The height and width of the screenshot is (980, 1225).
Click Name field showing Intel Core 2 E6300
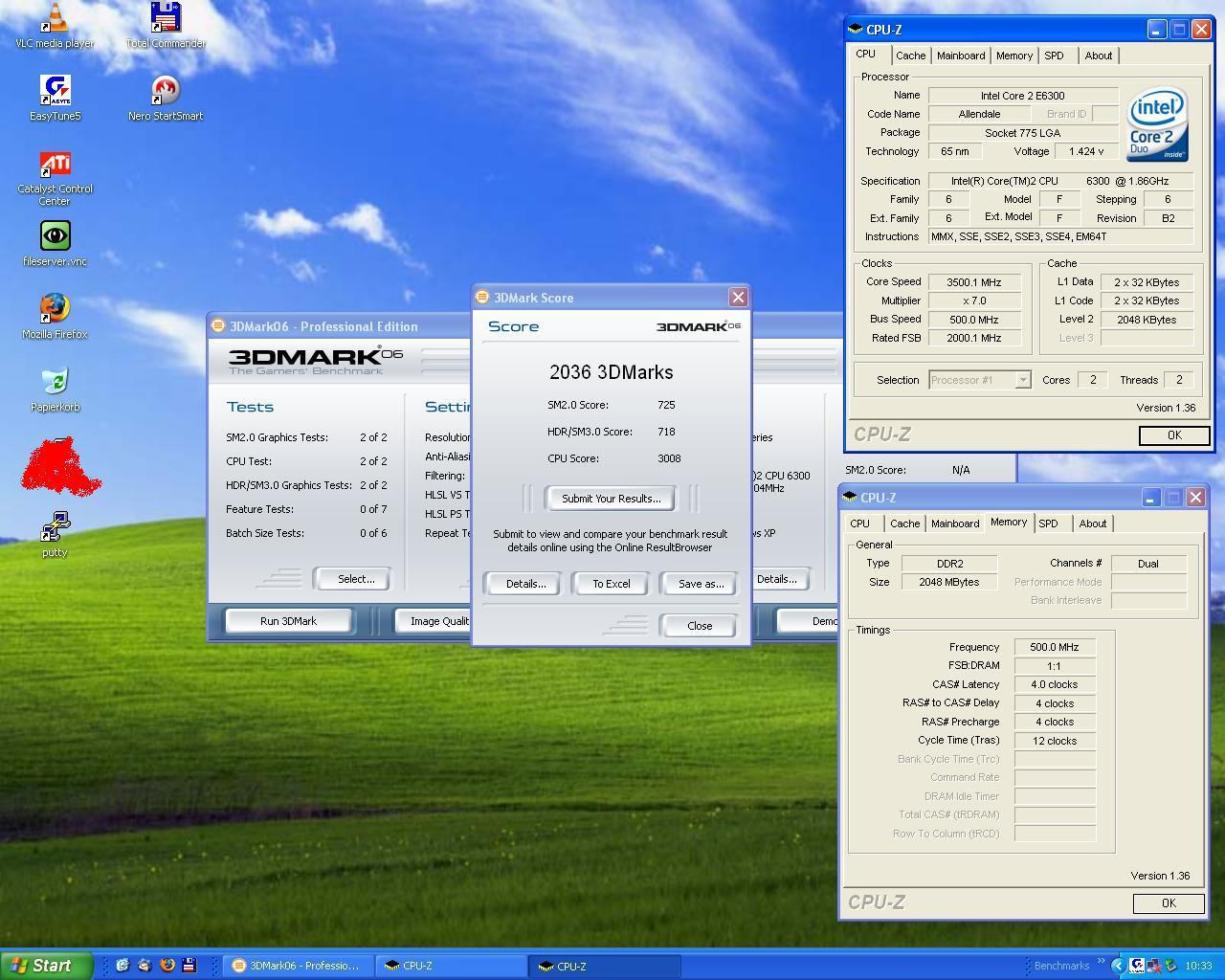pos(1023,96)
